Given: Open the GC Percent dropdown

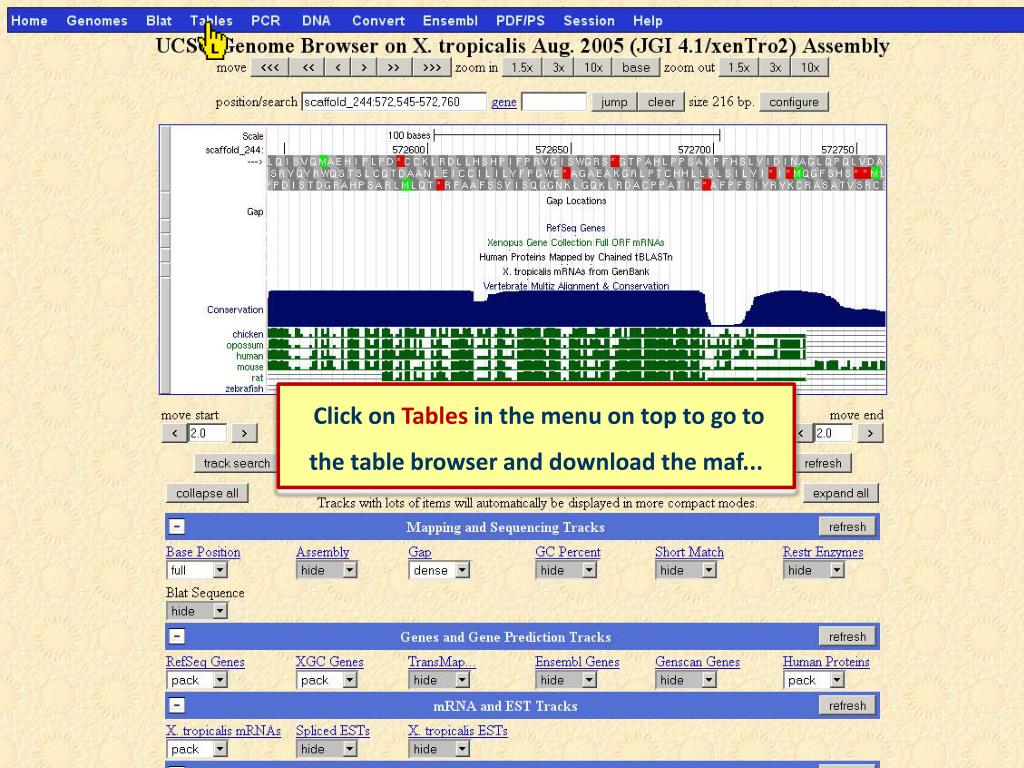Looking at the screenshot, I should pyautogui.click(x=566, y=570).
